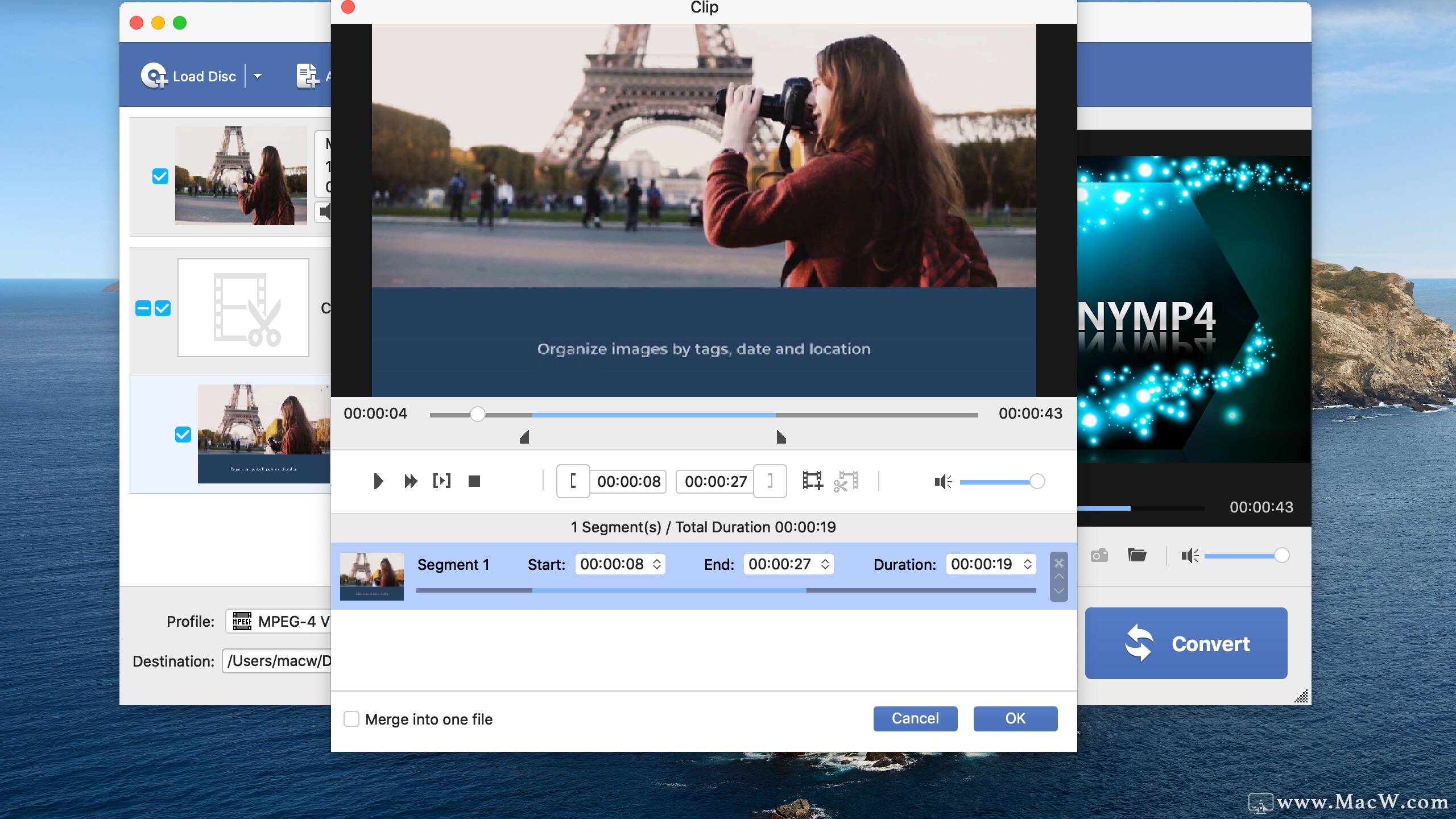Set clip start with the left bracket icon

(573, 481)
